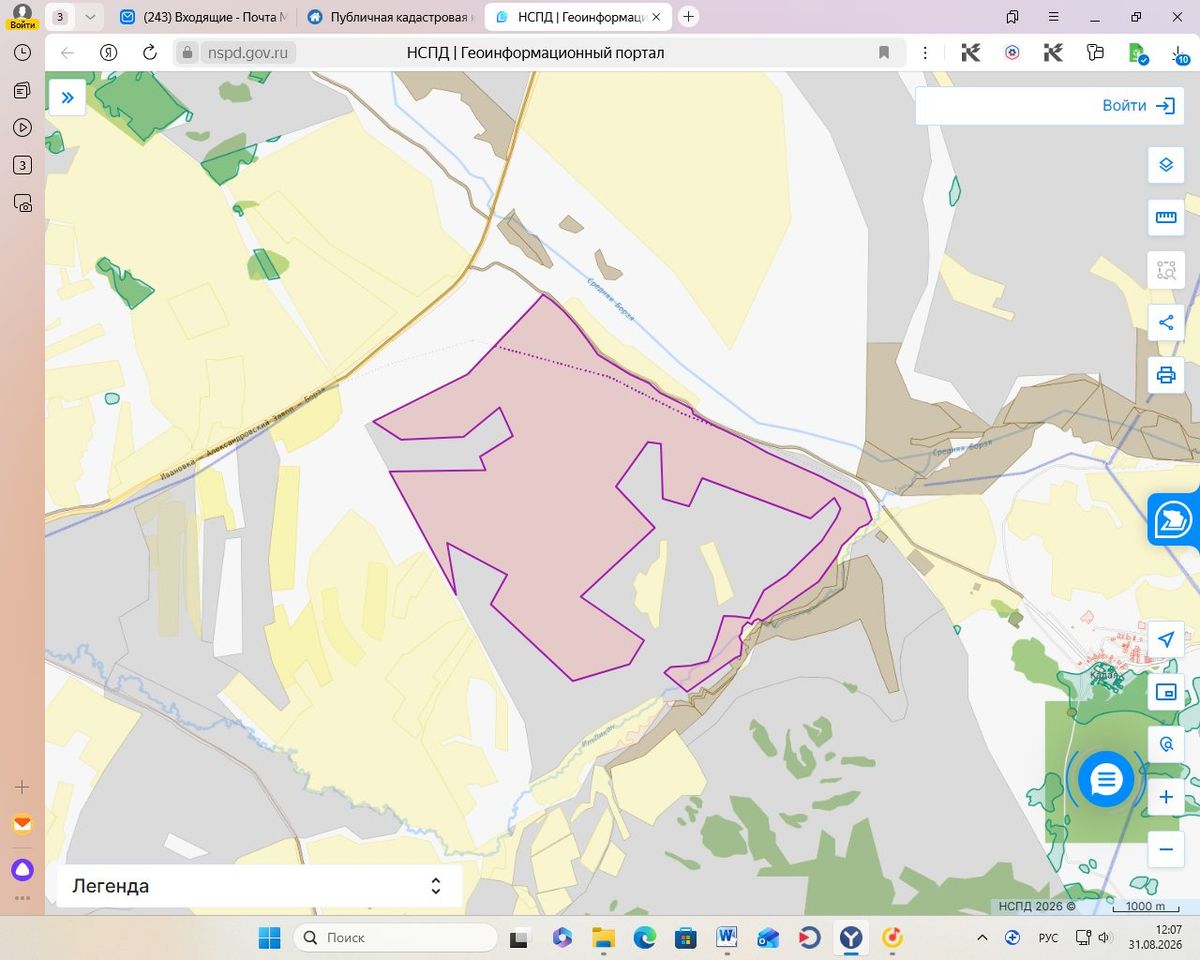Locate my position on the map

pyautogui.click(x=1165, y=640)
